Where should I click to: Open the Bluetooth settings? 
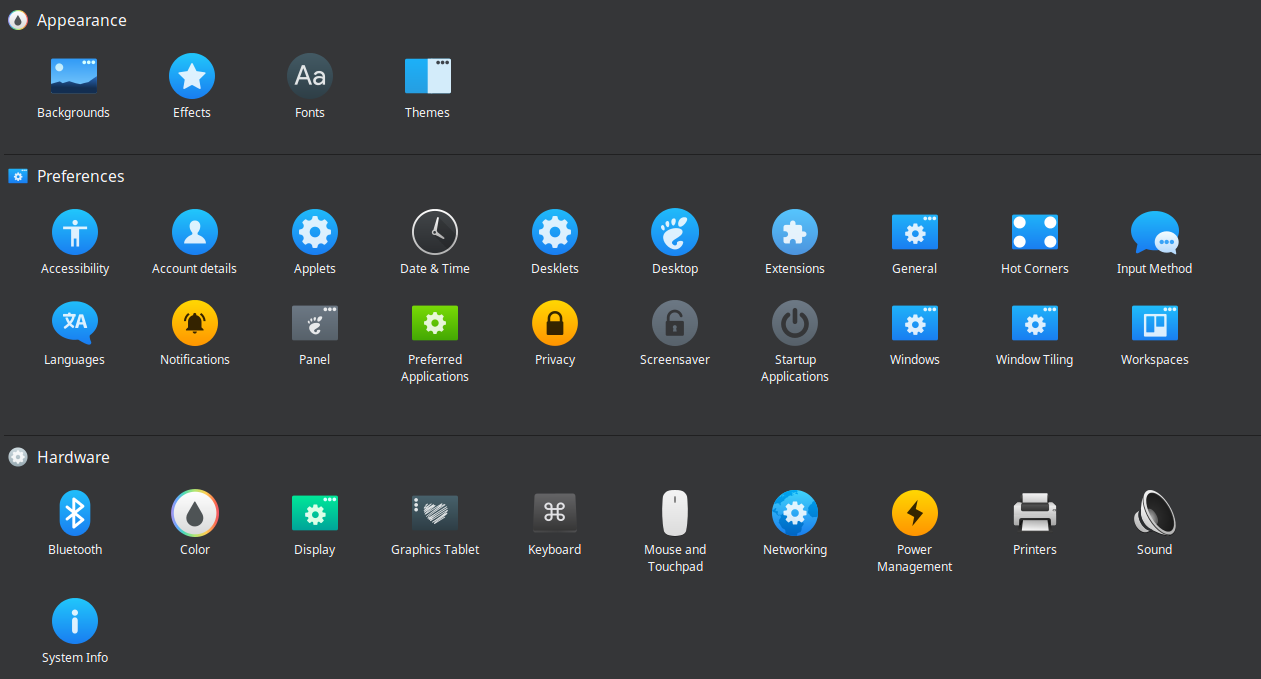point(74,512)
